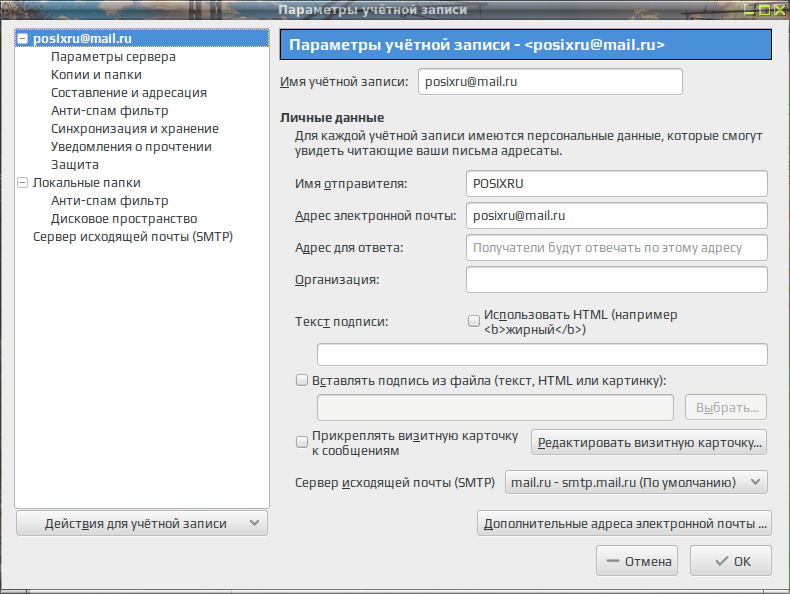The width and height of the screenshot is (790, 594).
Task: Open Составление и адресация section
Action: point(129,93)
